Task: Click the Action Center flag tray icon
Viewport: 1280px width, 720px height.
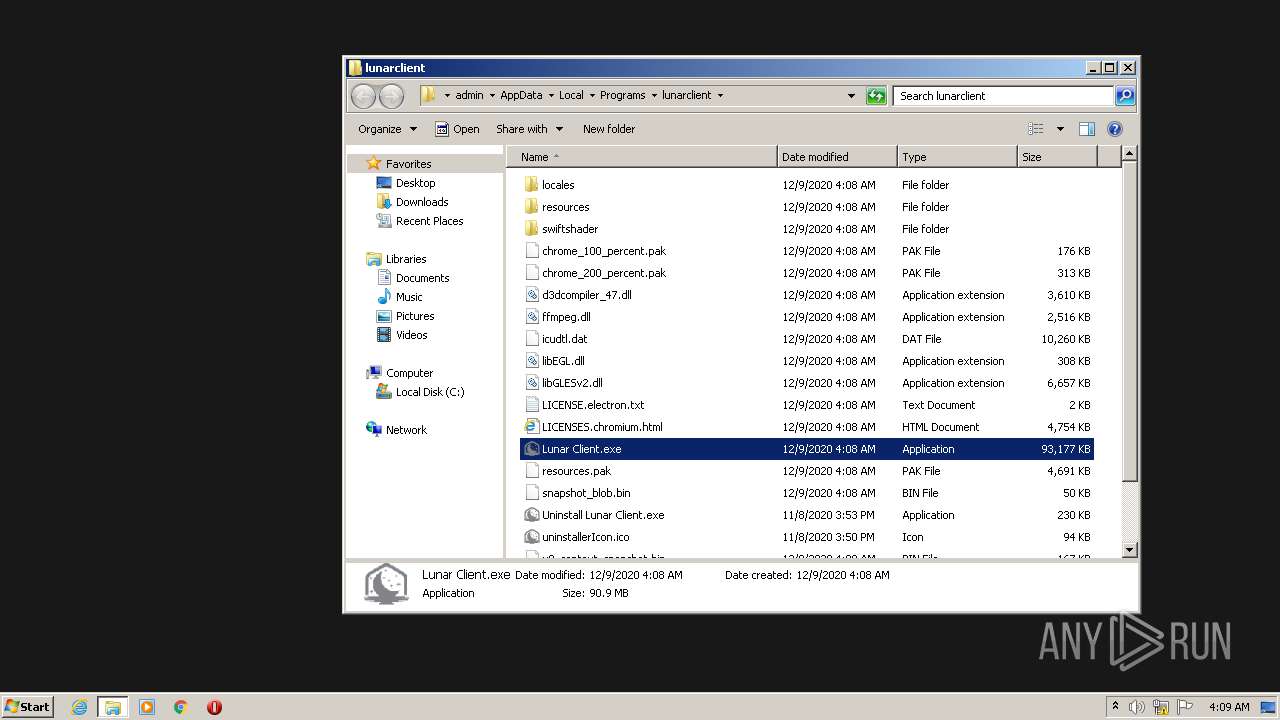Action: [x=1185, y=707]
